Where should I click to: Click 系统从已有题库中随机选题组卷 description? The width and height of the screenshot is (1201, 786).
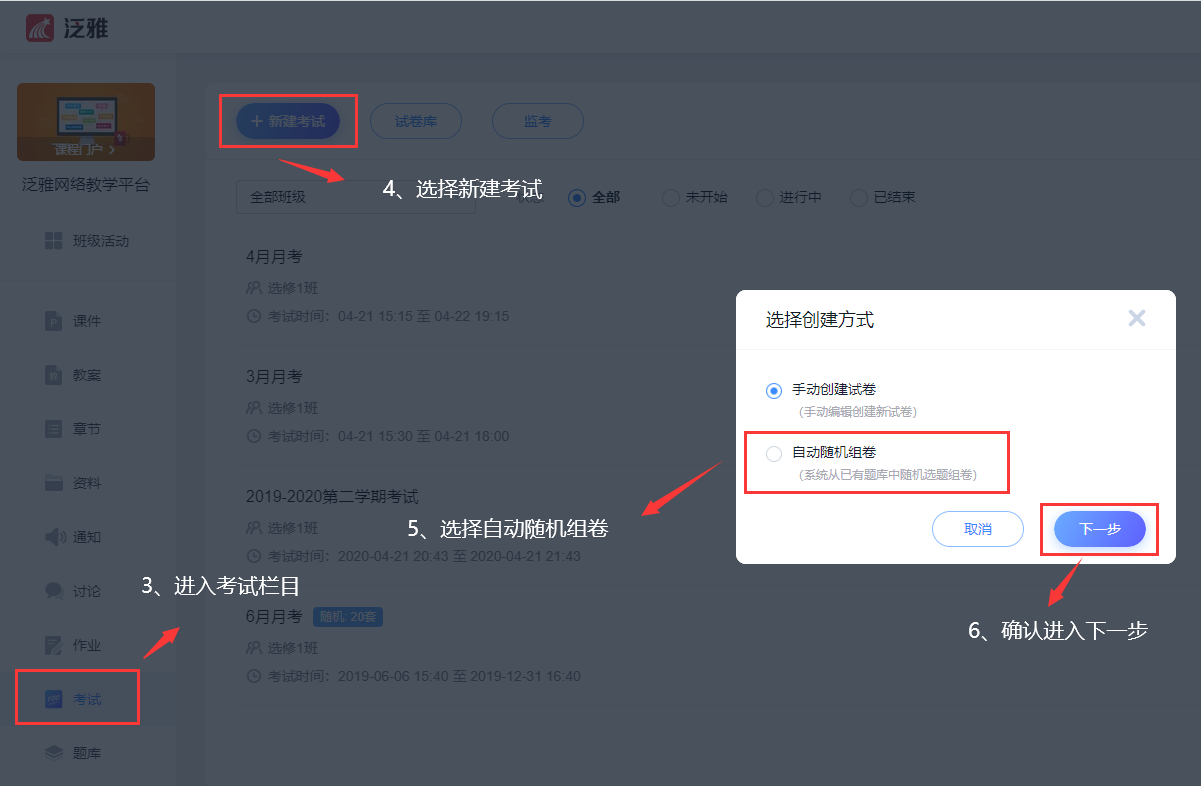point(887,475)
